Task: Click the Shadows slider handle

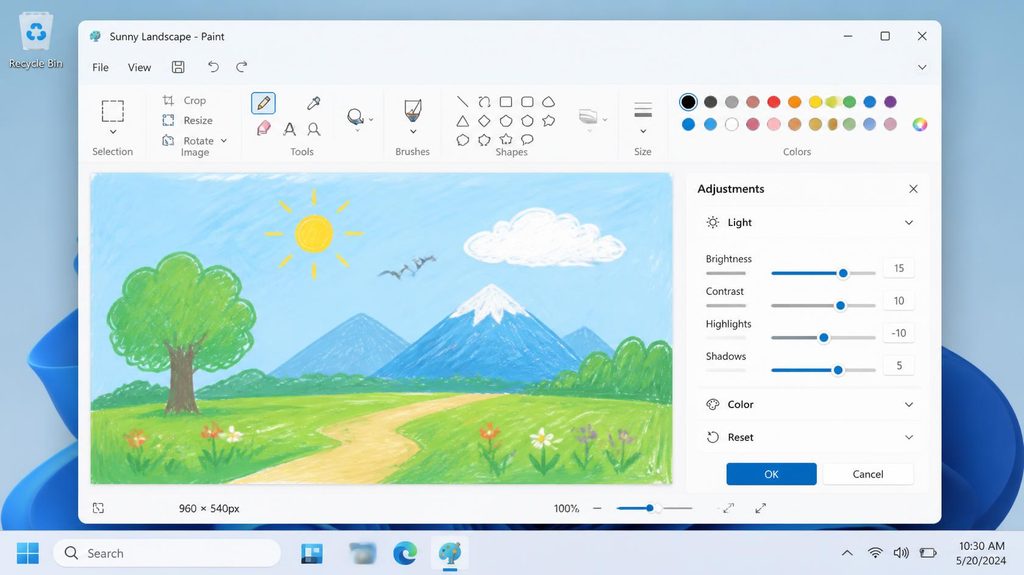Action: 838,370
